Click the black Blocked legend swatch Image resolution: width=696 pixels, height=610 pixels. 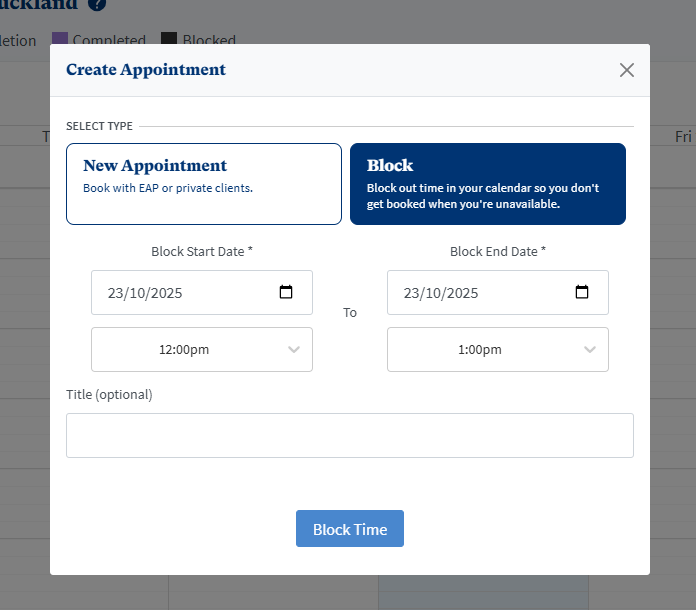[169, 40]
